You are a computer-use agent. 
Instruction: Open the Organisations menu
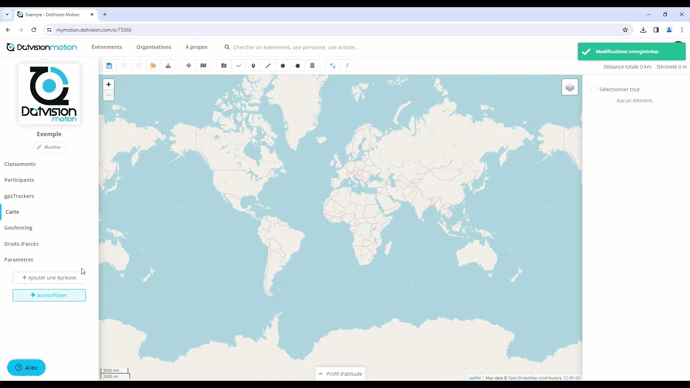154,47
